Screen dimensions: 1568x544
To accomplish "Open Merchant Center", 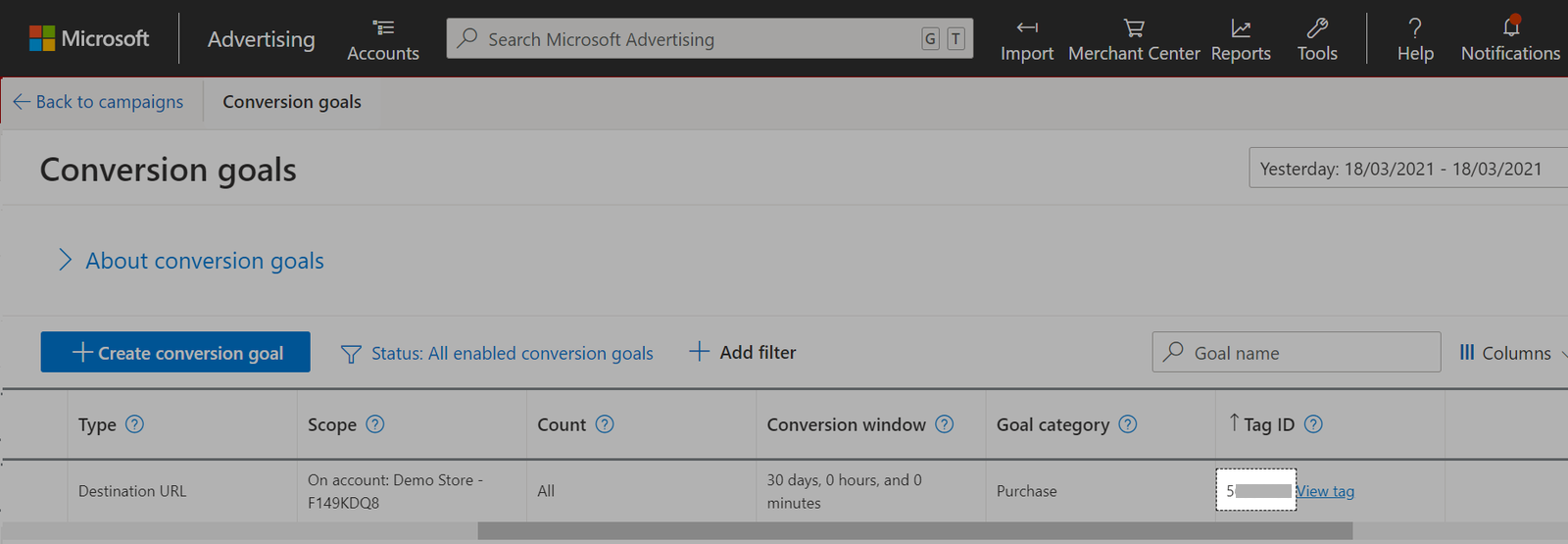I will tap(1134, 40).
